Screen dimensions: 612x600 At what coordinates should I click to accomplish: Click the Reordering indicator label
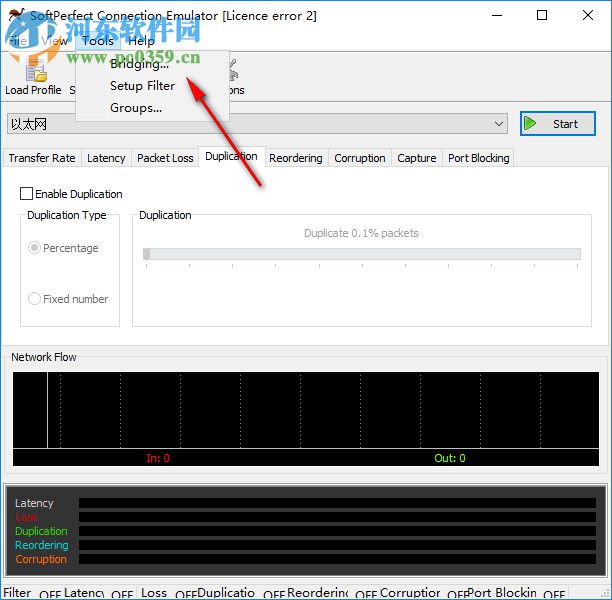tap(41, 545)
